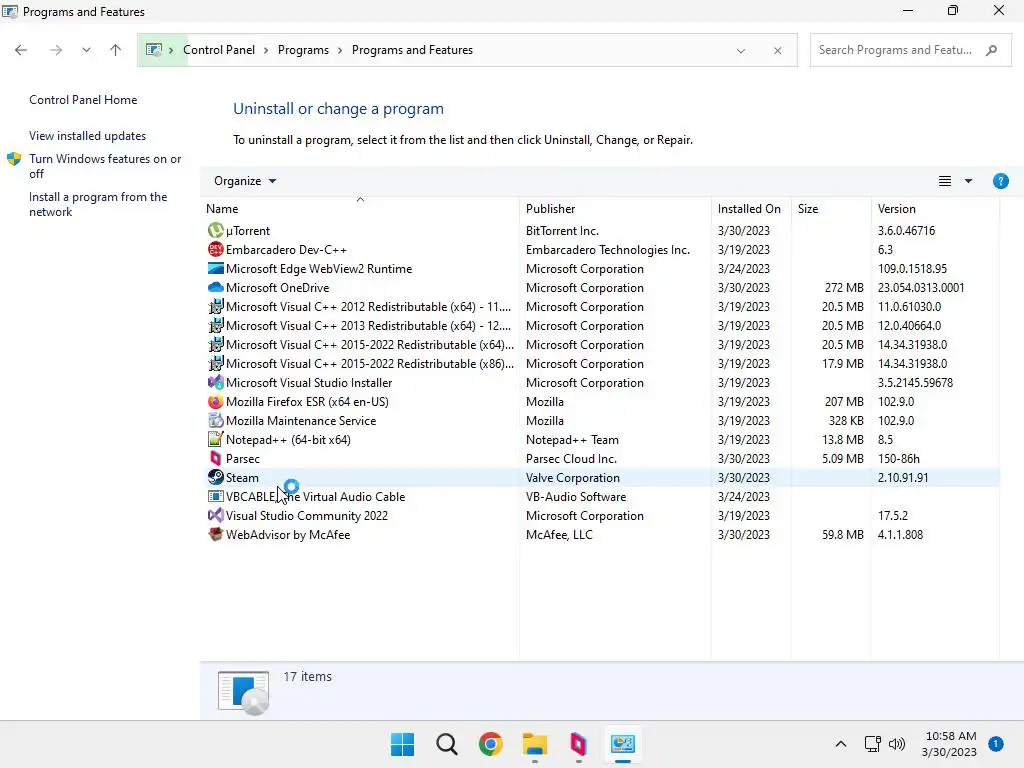
Task: Click the McAfee, LLC publisher cell
Action: [x=559, y=534]
